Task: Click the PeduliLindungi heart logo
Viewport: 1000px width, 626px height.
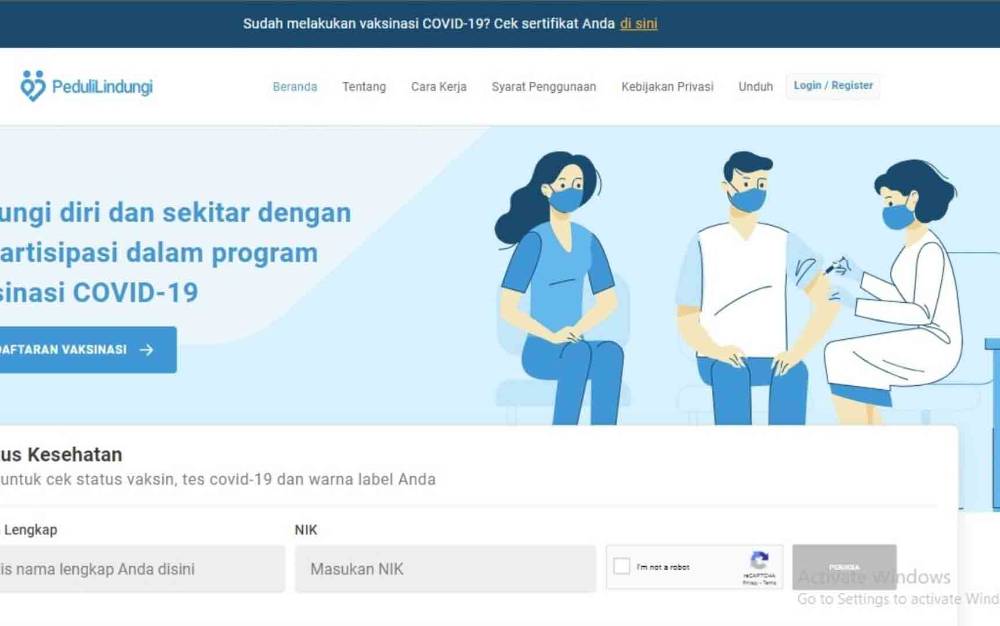Action: tap(33, 86)
